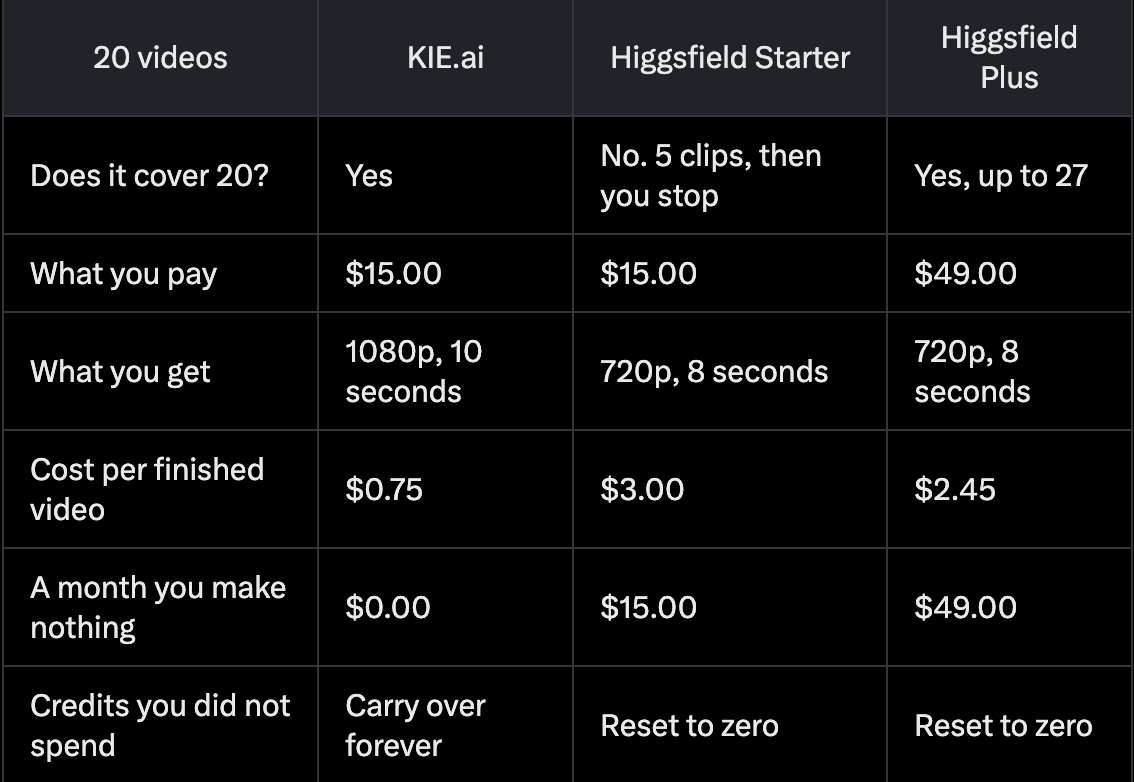Select the $0.75 cost per video cell
Image resolution: width=1134 pixels, height=782 pixels.
[383, 489]
